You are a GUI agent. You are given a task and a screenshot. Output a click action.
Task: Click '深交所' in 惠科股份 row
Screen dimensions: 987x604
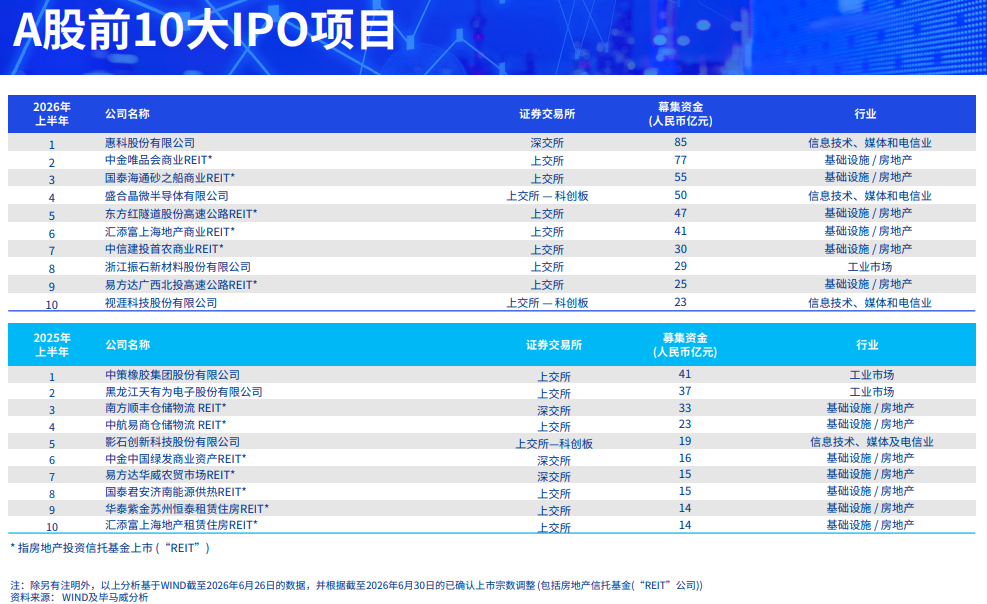pyautogui.click(x=547, y=143)
